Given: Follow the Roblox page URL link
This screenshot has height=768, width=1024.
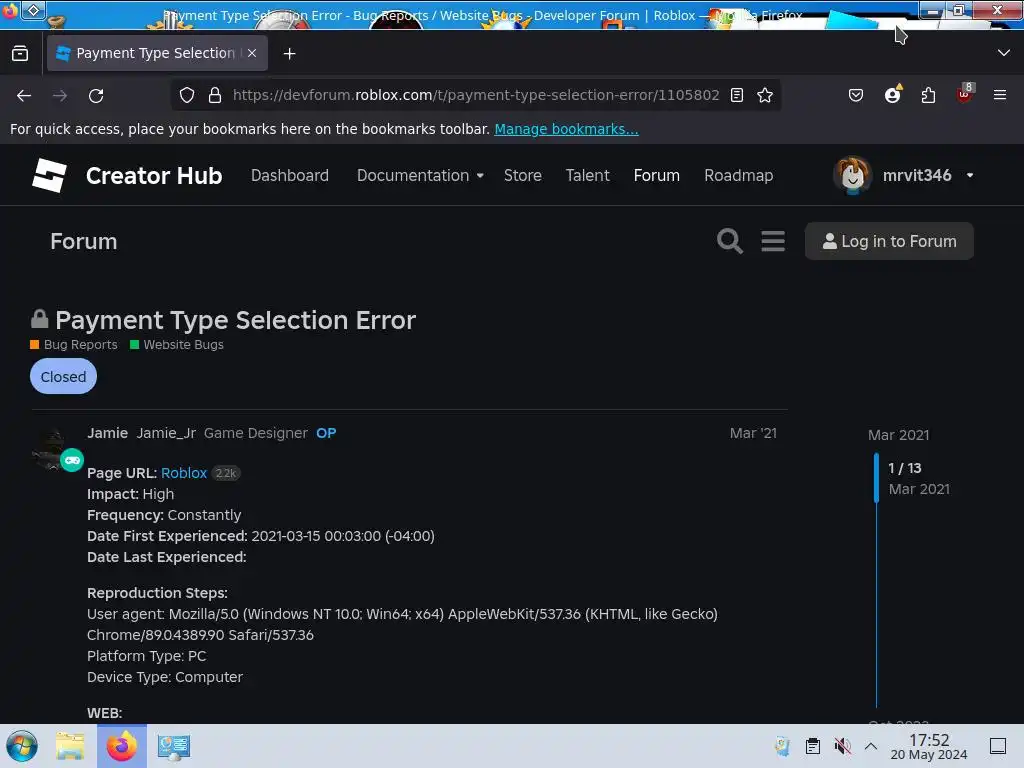Looking at the screenshot, I should tap(184, 473).
